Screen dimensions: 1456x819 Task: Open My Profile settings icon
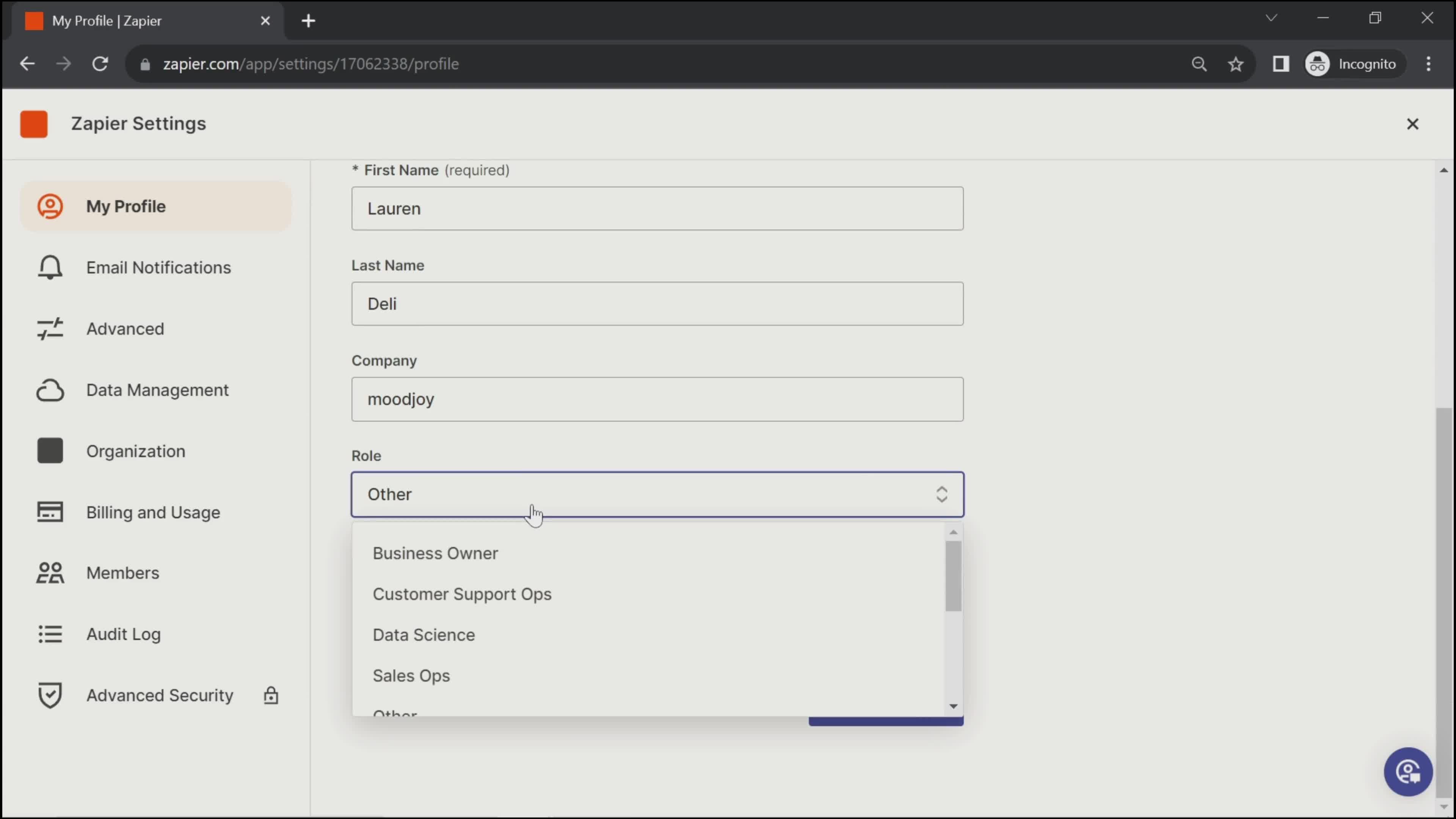(x=50, y=206)
